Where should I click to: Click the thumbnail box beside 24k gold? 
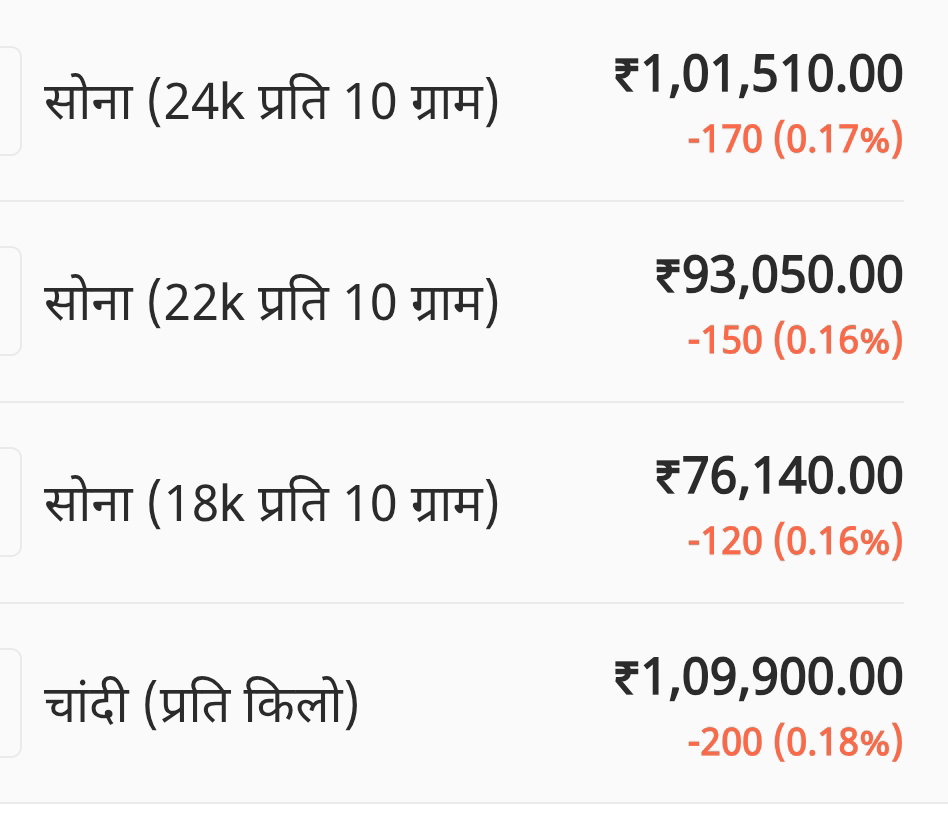click(x=10, y=101)
